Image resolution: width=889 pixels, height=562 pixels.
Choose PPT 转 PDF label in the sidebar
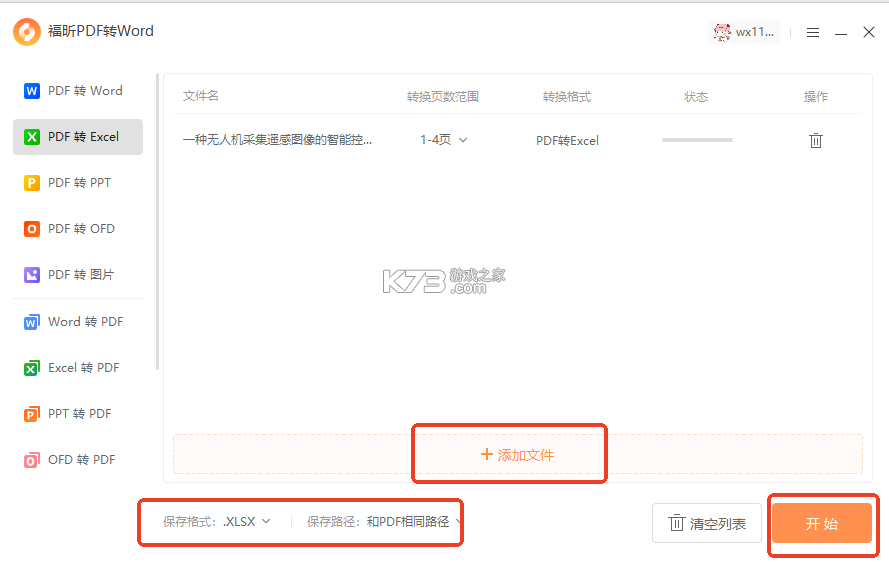(79, 414)
